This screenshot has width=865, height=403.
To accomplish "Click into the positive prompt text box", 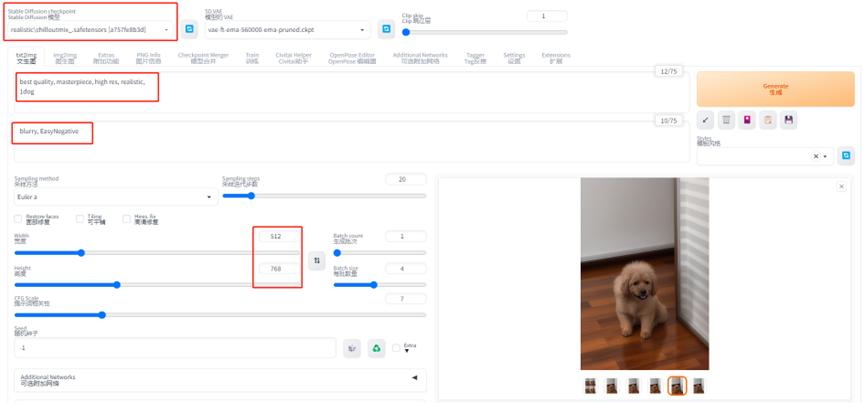I will (352, 92).
